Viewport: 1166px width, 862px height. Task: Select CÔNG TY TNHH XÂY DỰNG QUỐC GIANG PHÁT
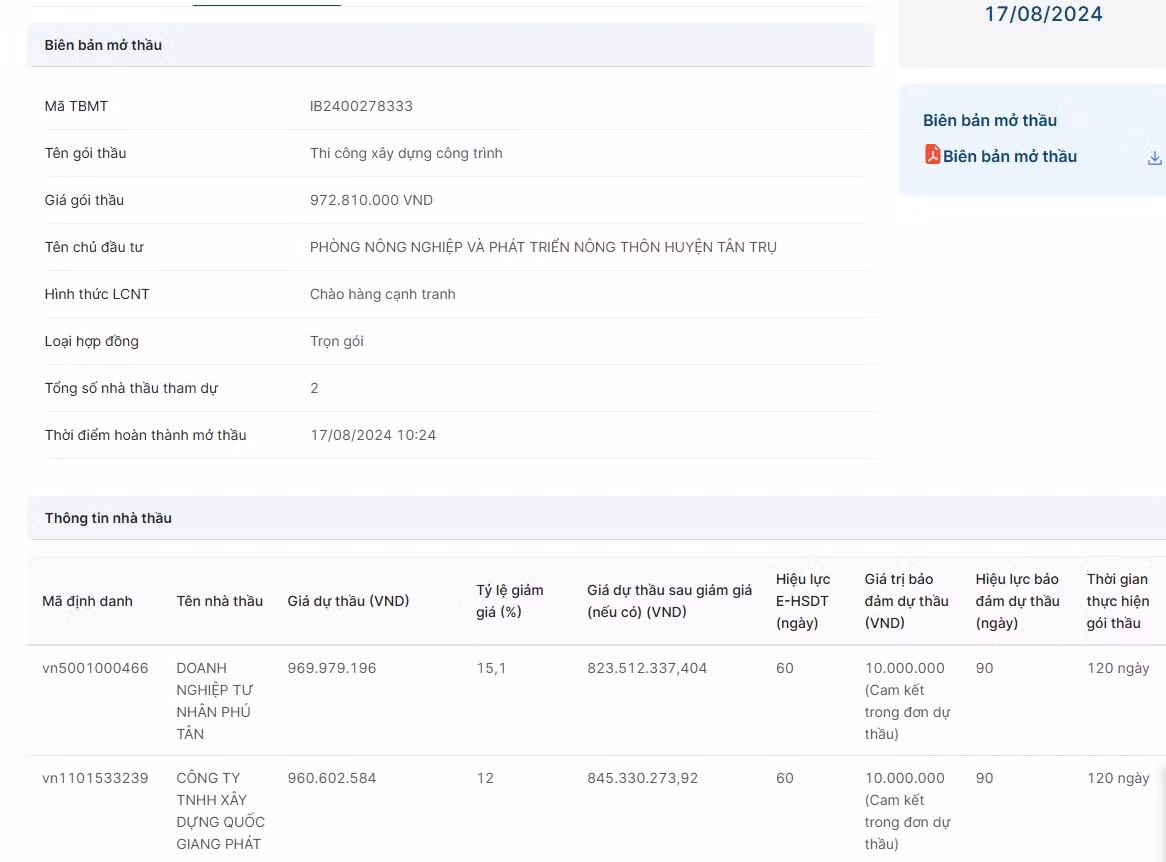(220, 810)
